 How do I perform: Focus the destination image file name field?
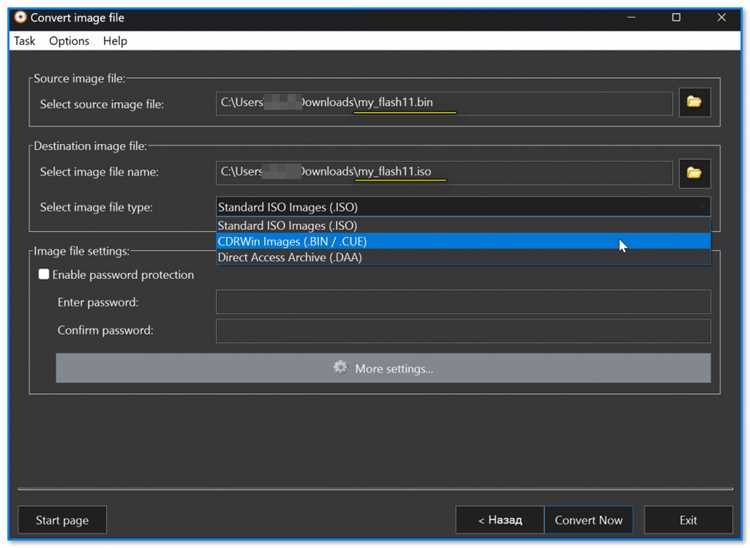point(444,172)
